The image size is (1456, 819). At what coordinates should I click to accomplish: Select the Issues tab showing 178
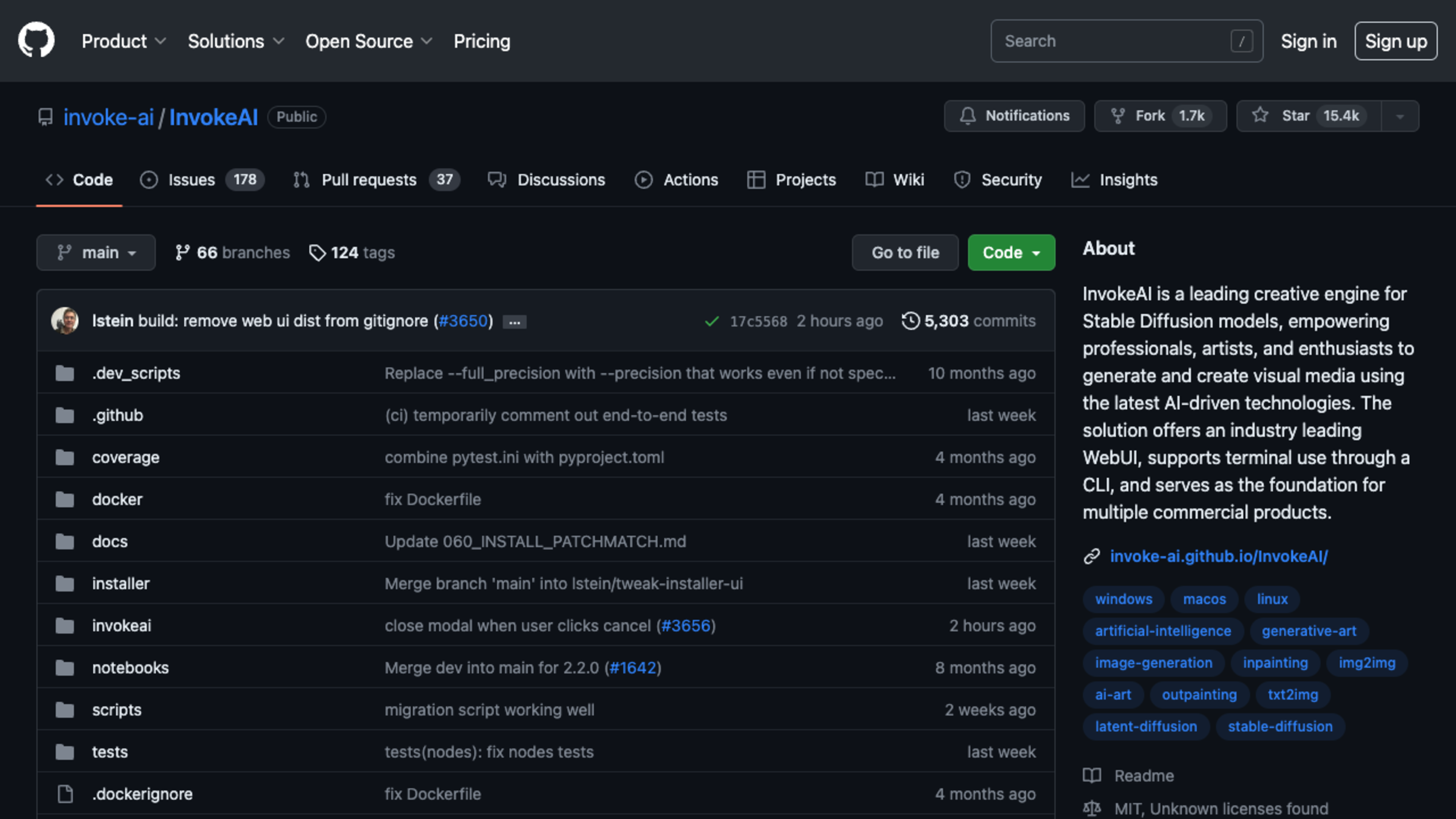(x=199, y=179)
